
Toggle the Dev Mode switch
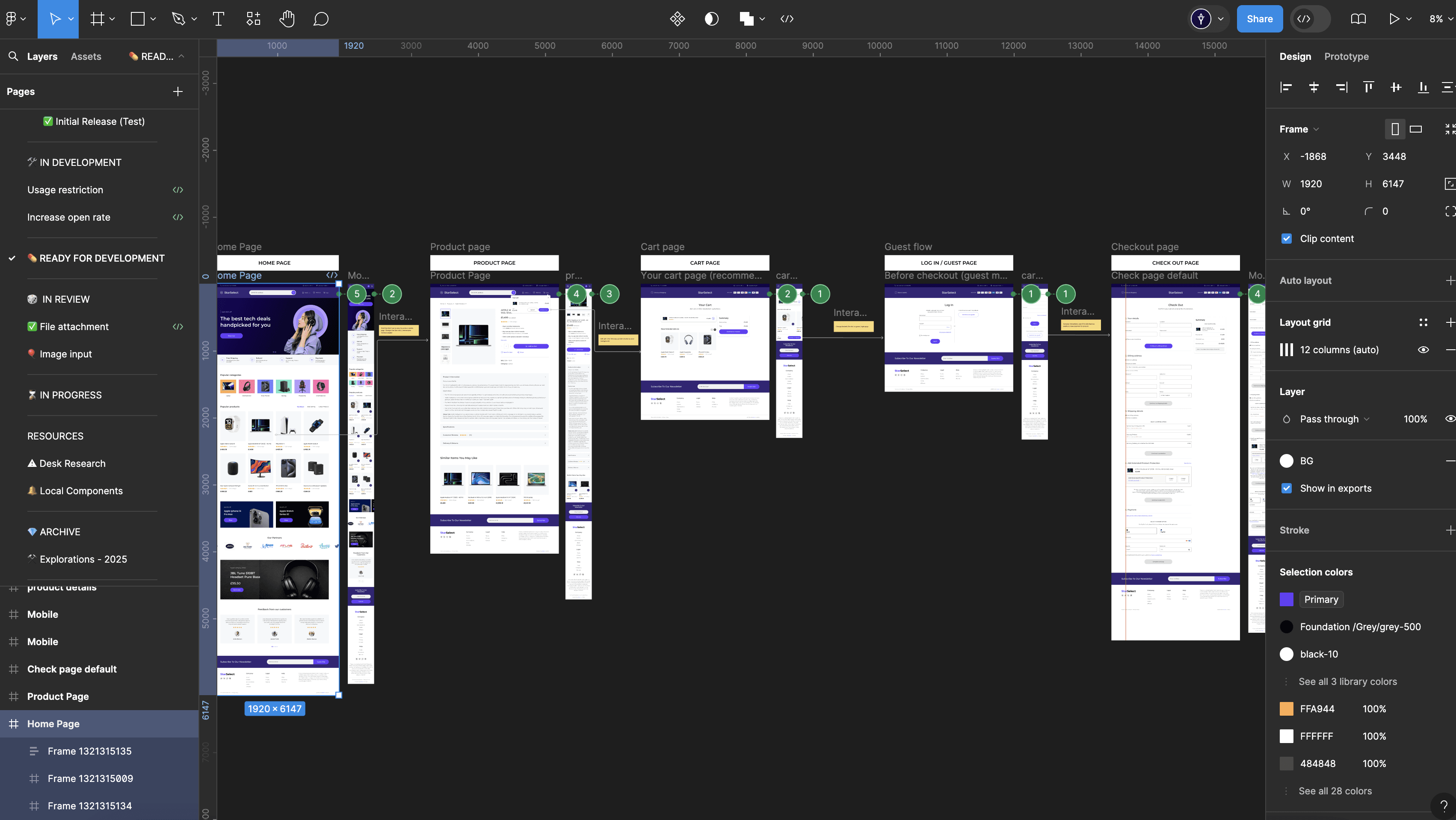1310,19
